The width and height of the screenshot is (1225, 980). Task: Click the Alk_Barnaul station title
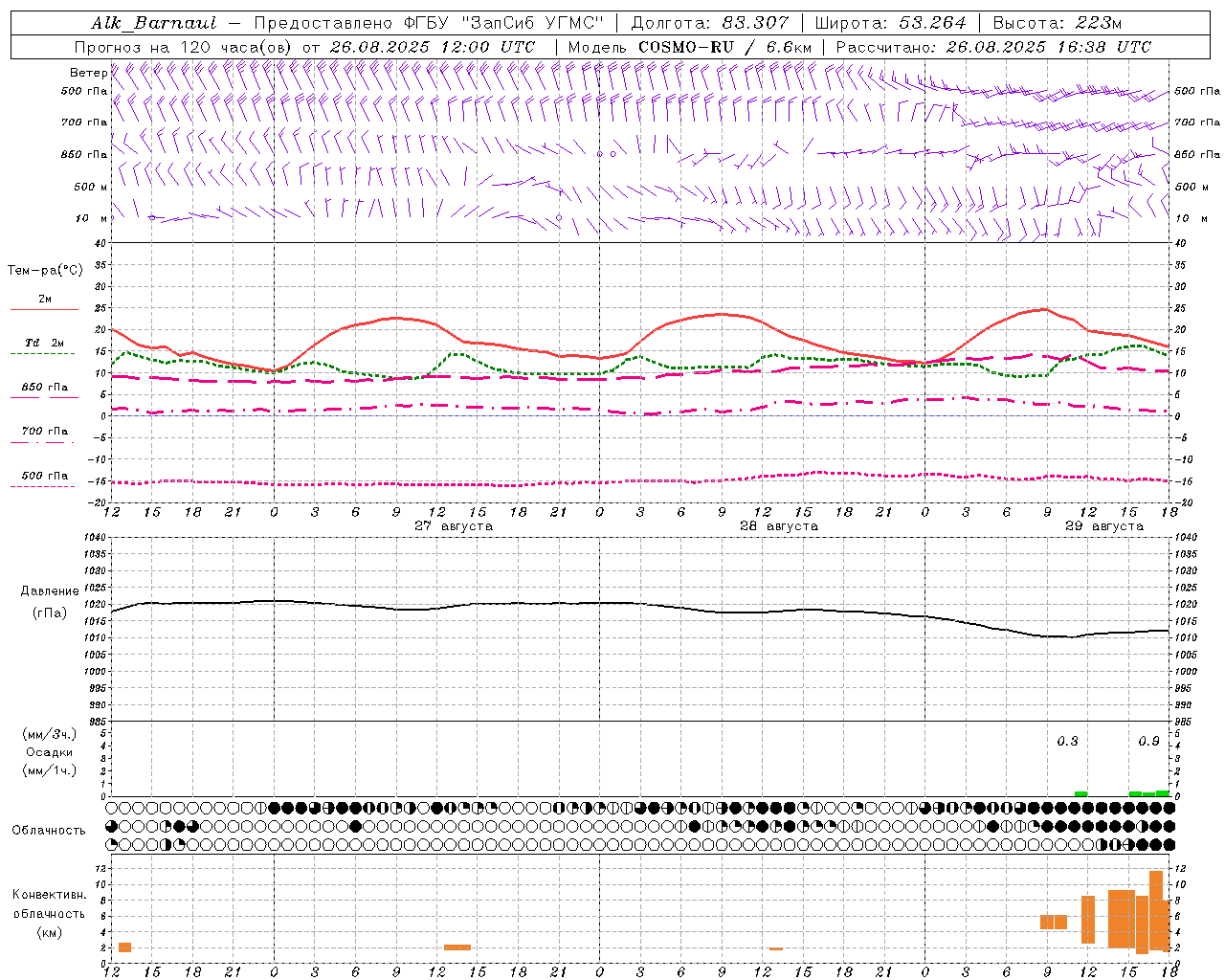[154, 23]
